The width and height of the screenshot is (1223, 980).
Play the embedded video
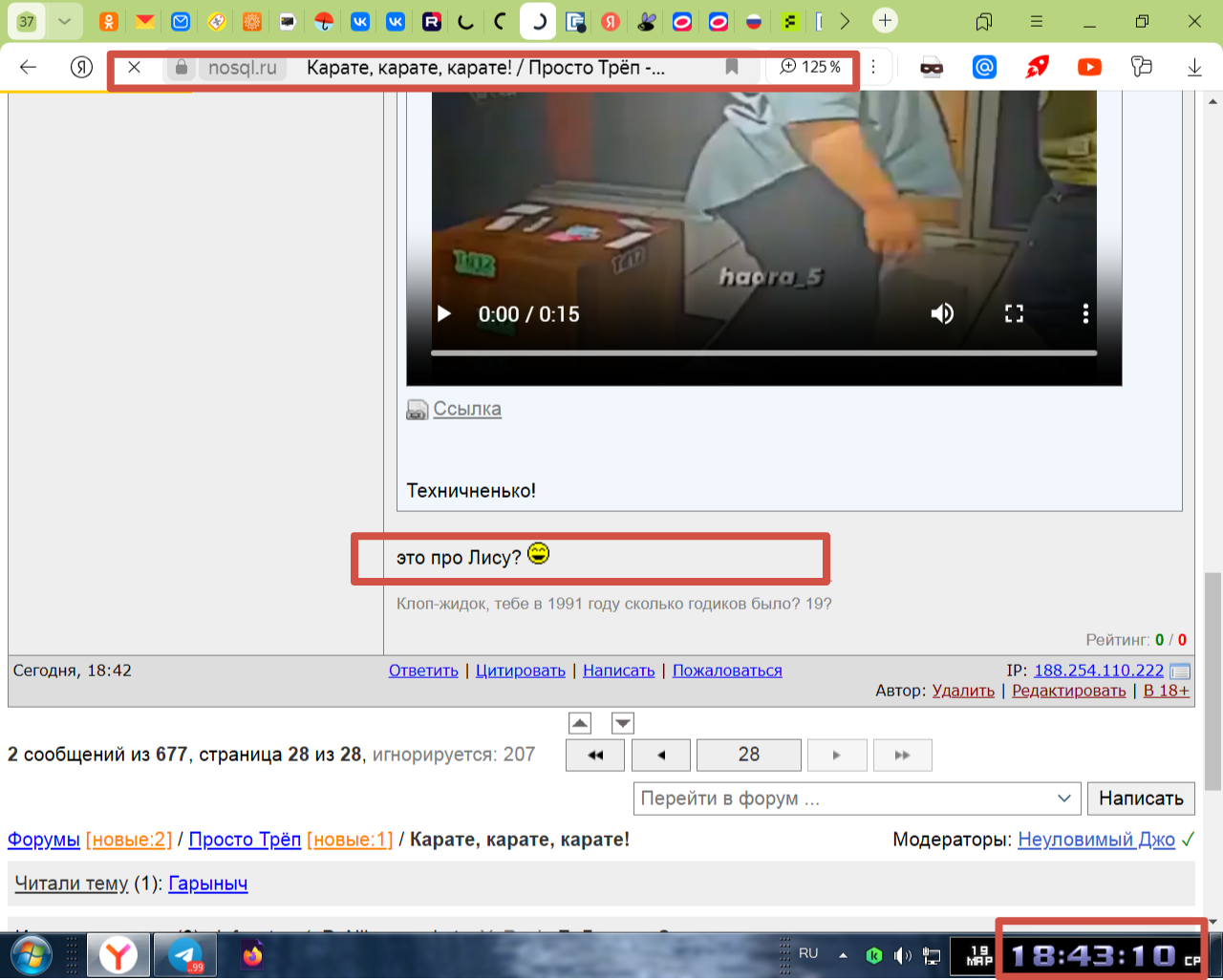pos(444,314)
